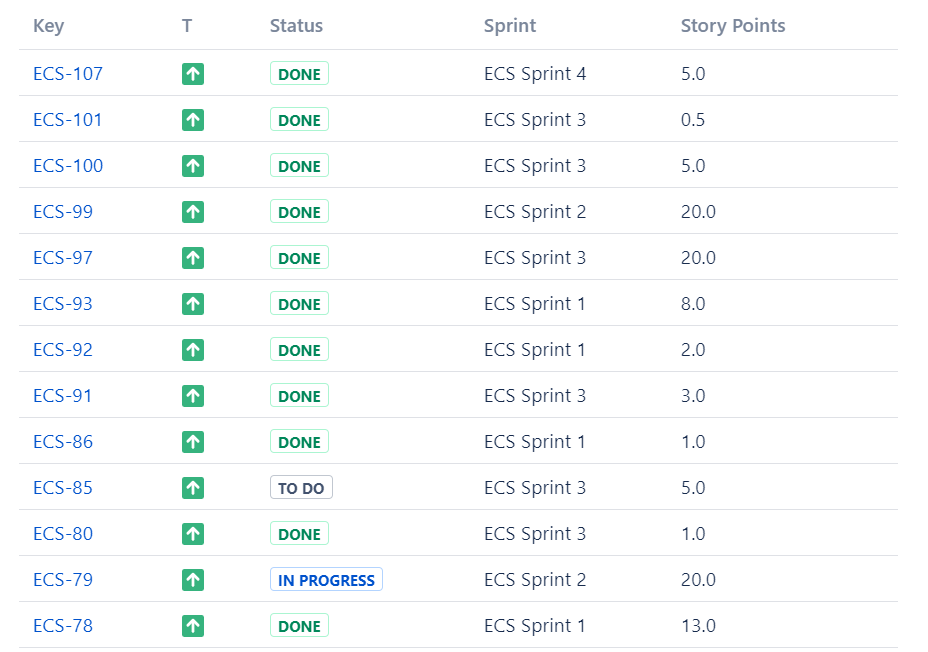Click the issue type icon in ECS-91 row
928x652 pixels.
point(193,396)
